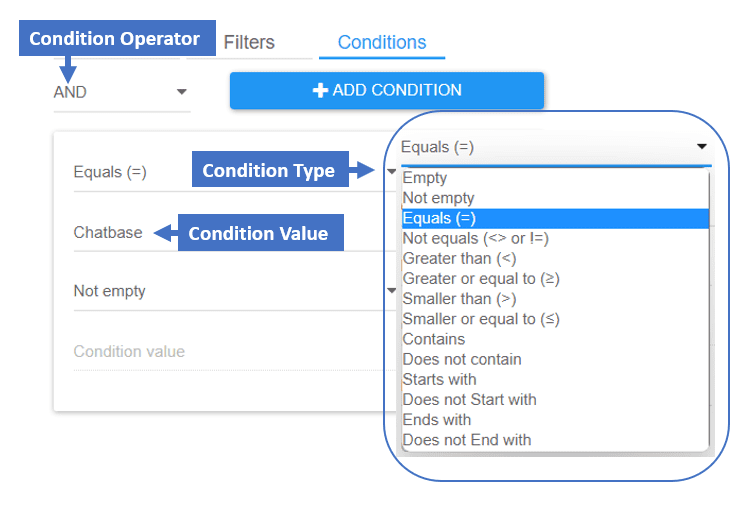Expand the Equals (=) condition type dropdown arrow
This screenshot has height=507, width=755.
click(x=391, y=171)
